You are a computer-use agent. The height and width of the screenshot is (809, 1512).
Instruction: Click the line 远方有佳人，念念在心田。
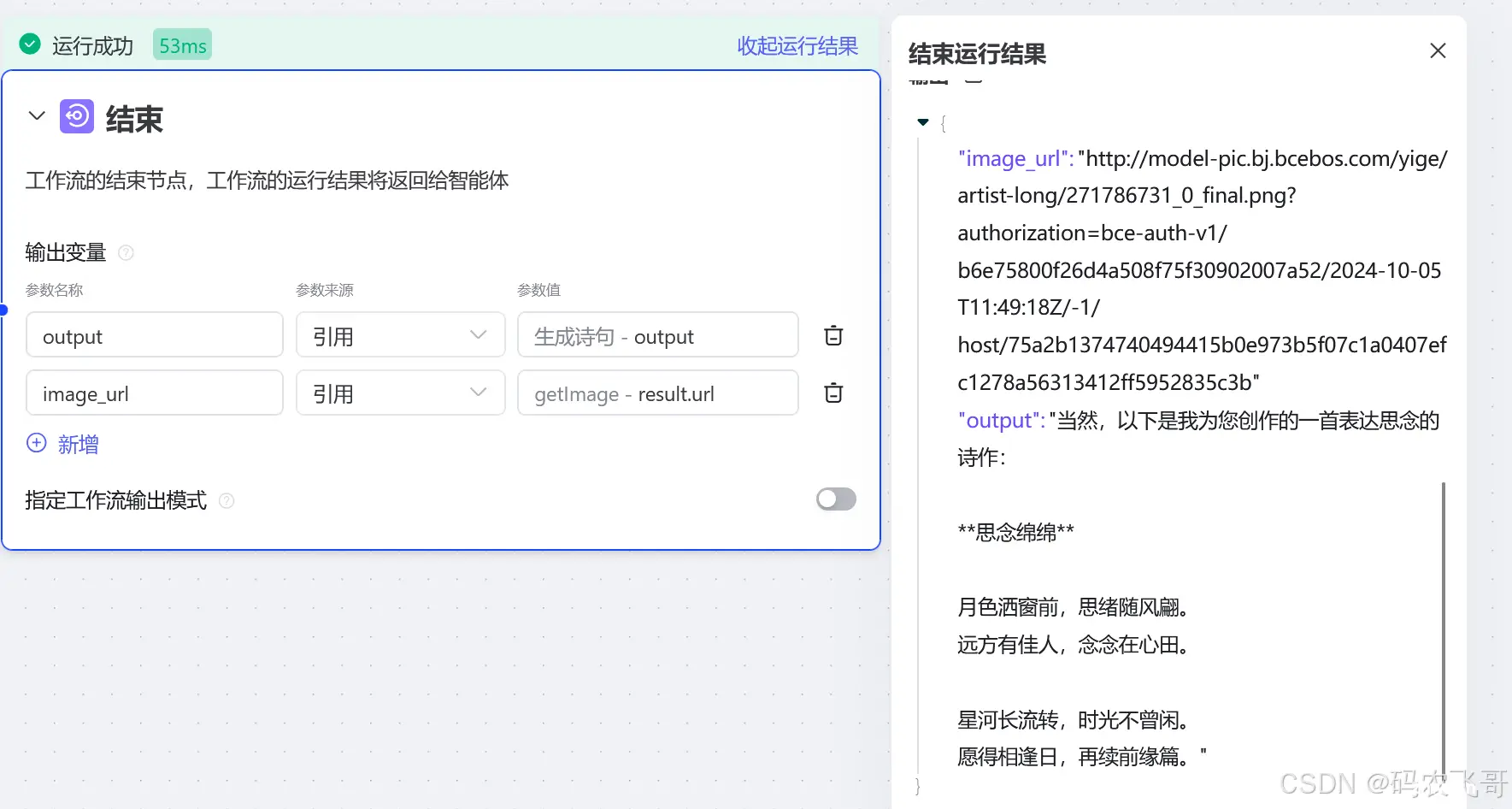pos(1074,645)
